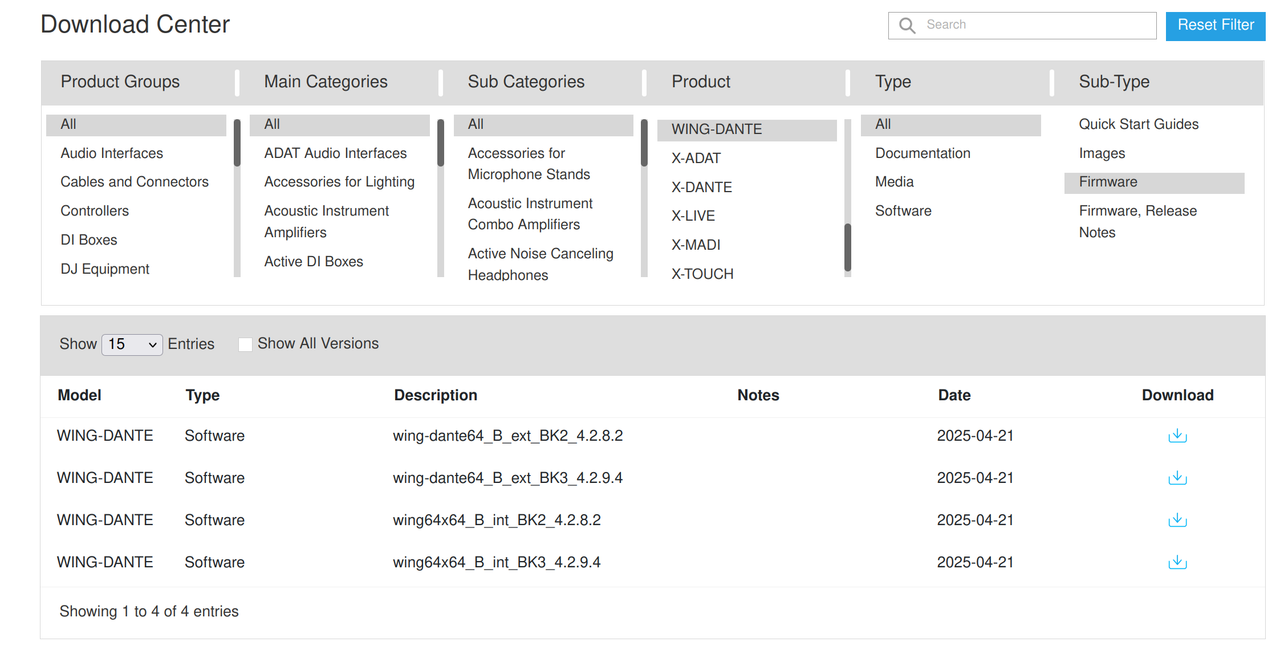This screenshot has height=662, width=1280.
Task: Sort table by Type column header
Action: [202, 396]
